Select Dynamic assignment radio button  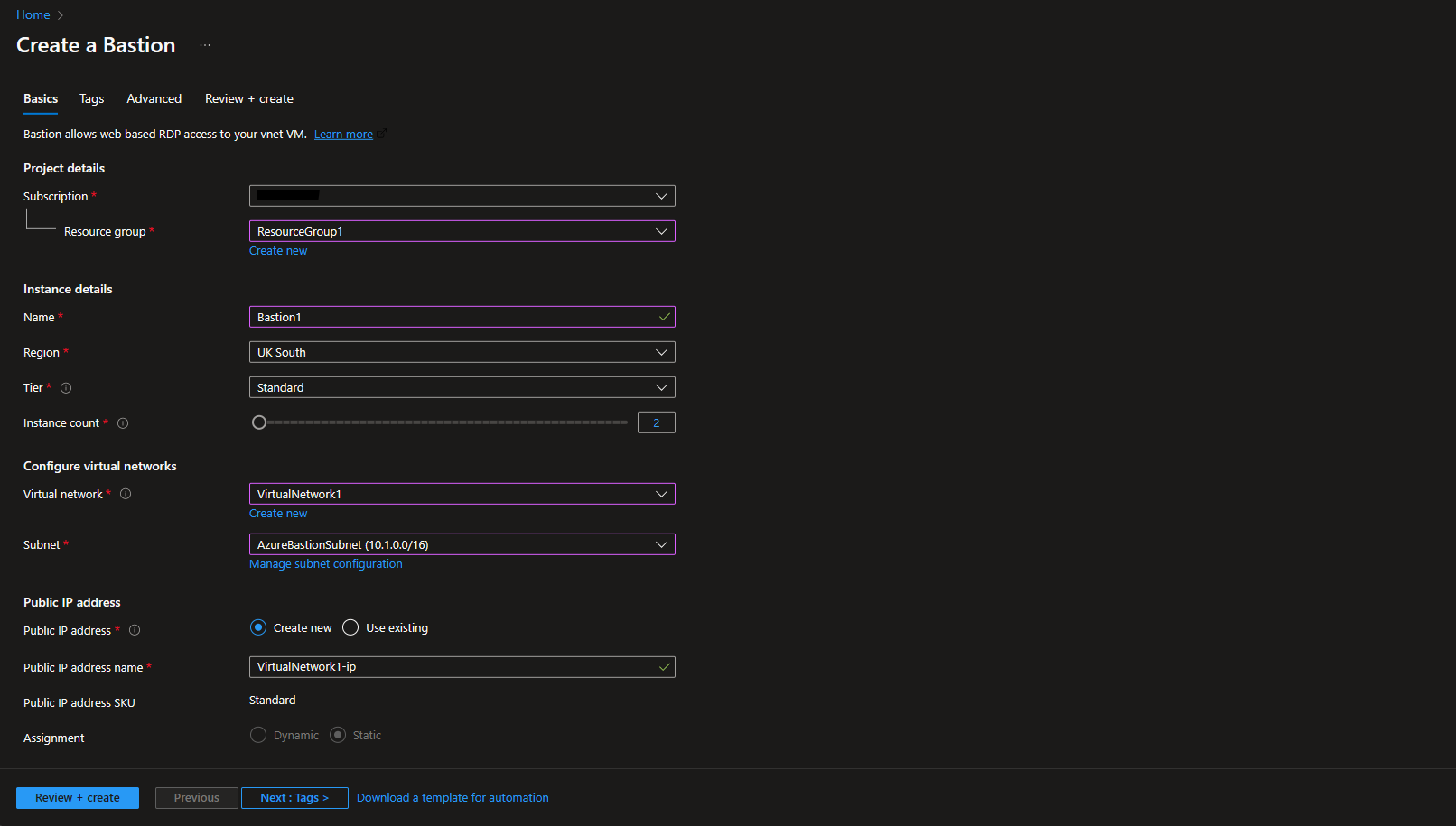tap(258, 735)
